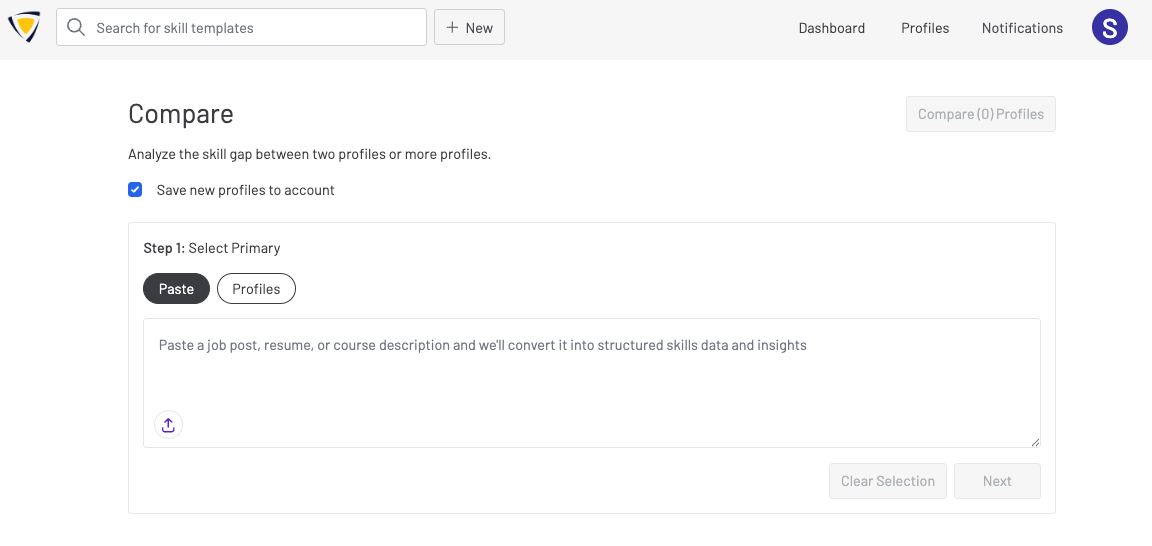The image size is (1152, 546).
Task: Click the Next button
Action: [x=997, y=481]
